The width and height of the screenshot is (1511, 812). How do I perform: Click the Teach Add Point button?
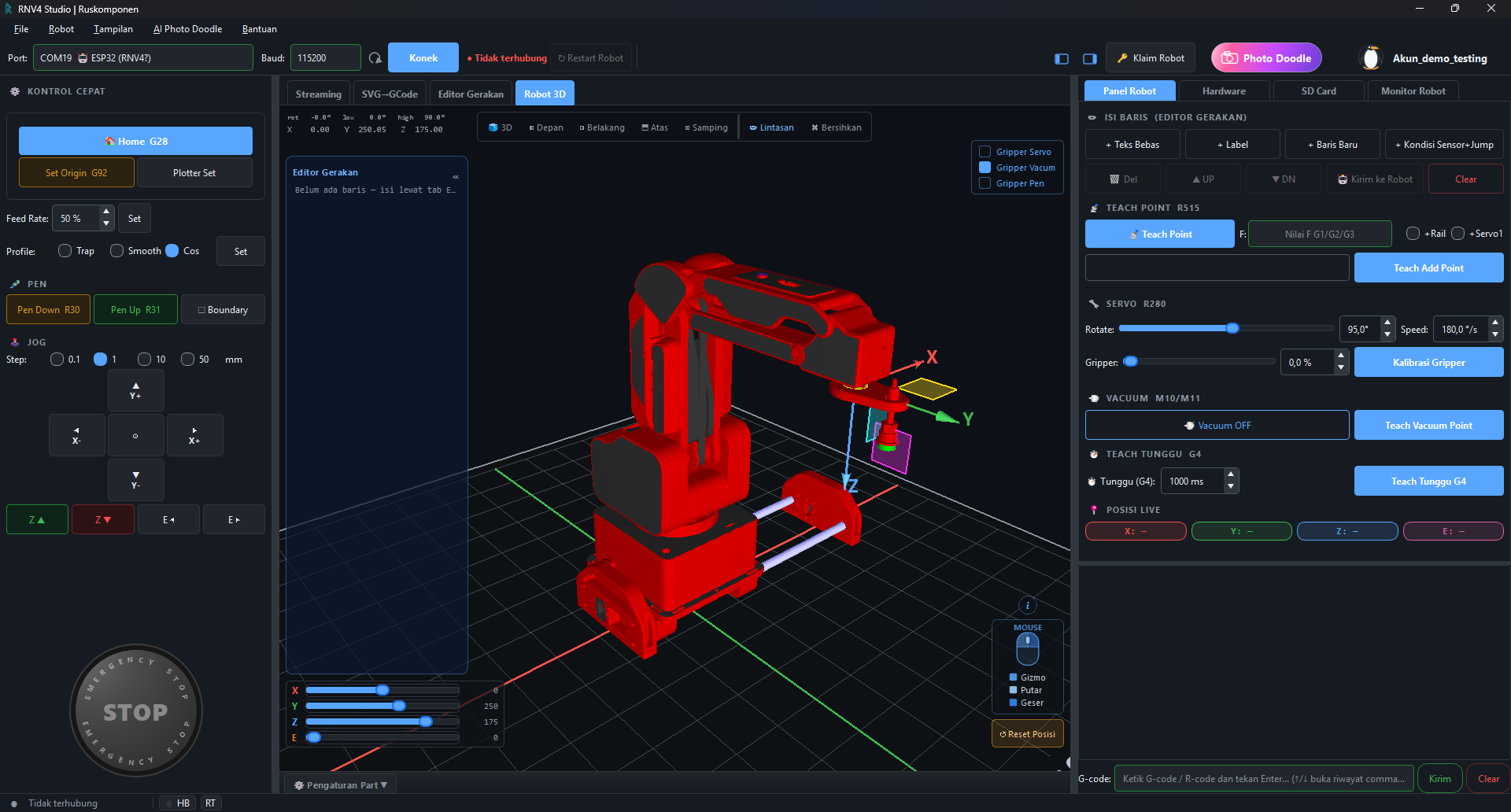(1428, 268)
